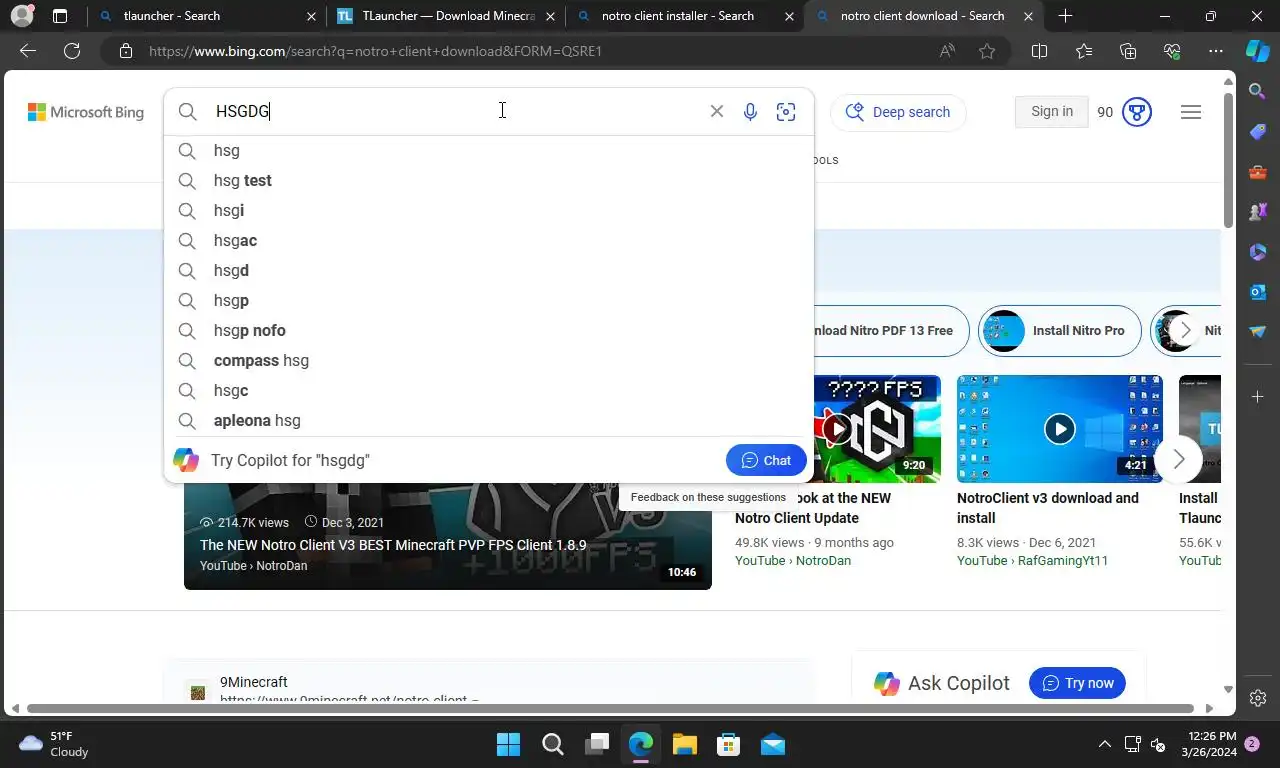The width and height of the screenshot is (1280, 768).
Task: Choose the 'hsgc' suggestion
Action: [489, 390]
